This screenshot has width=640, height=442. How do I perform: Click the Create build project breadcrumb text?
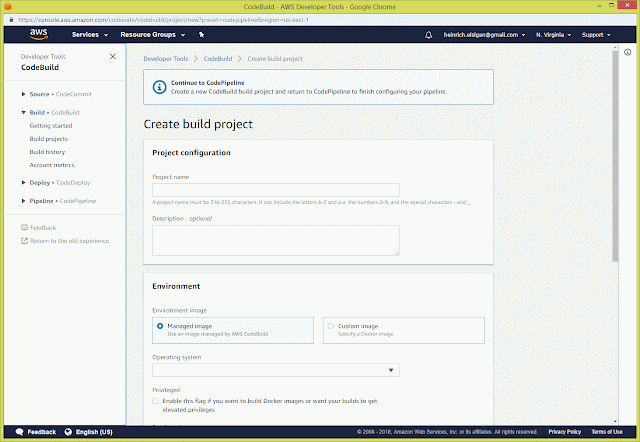275,59
